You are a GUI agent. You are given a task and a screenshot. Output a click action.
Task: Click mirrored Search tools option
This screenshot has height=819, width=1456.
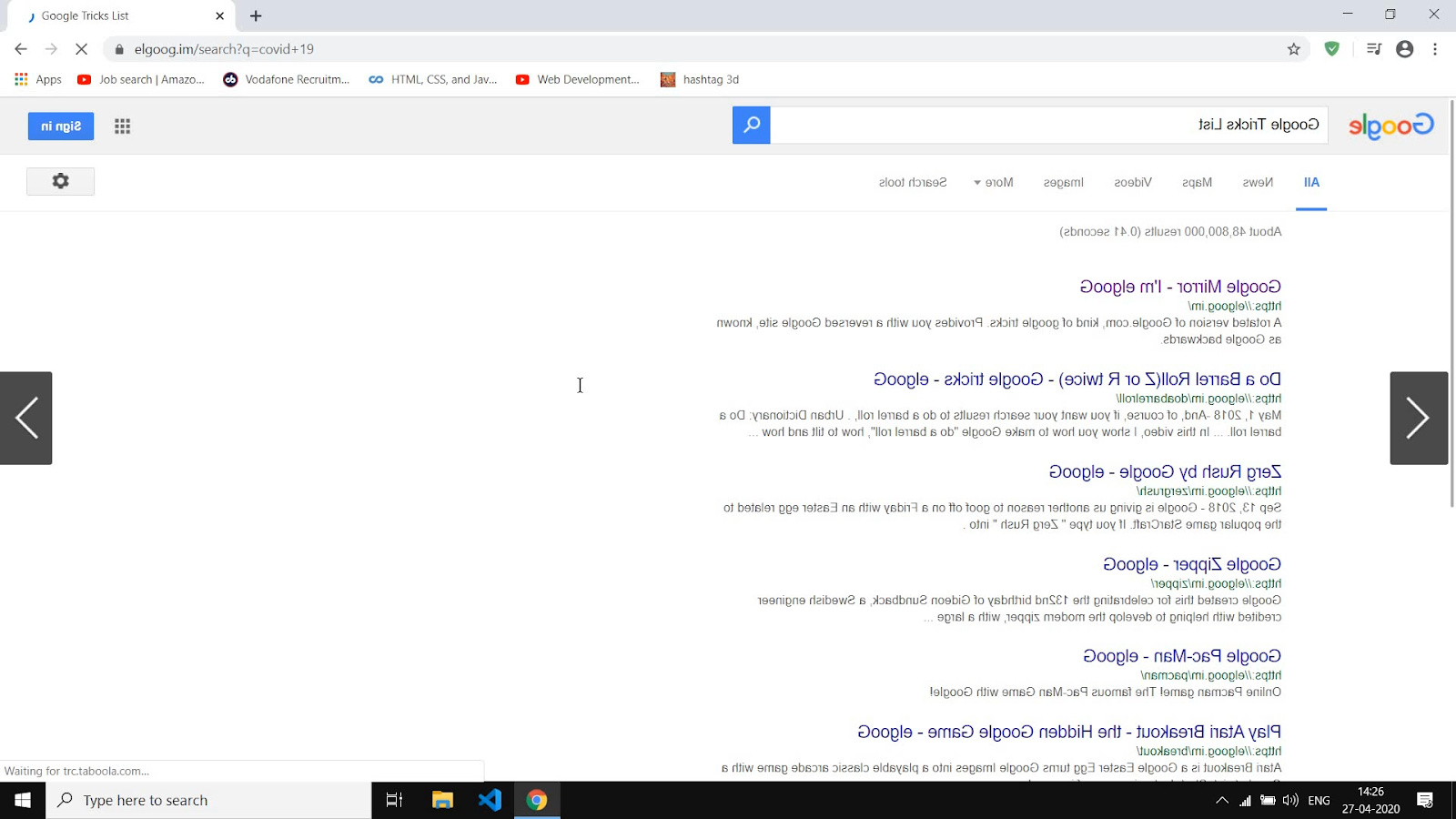(913, 182)
